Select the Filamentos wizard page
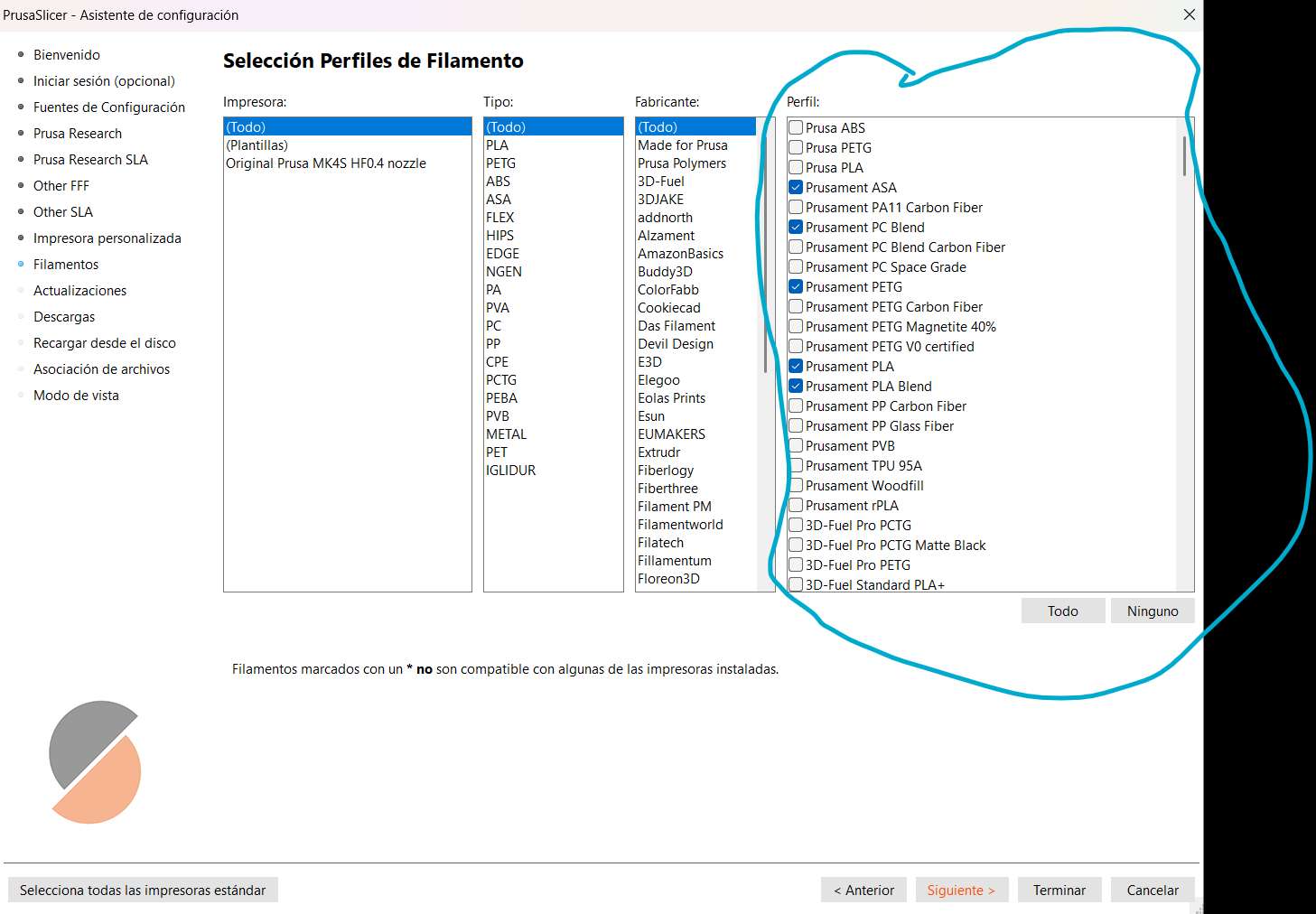1316x914 pixels. click(x=66, y=265)
